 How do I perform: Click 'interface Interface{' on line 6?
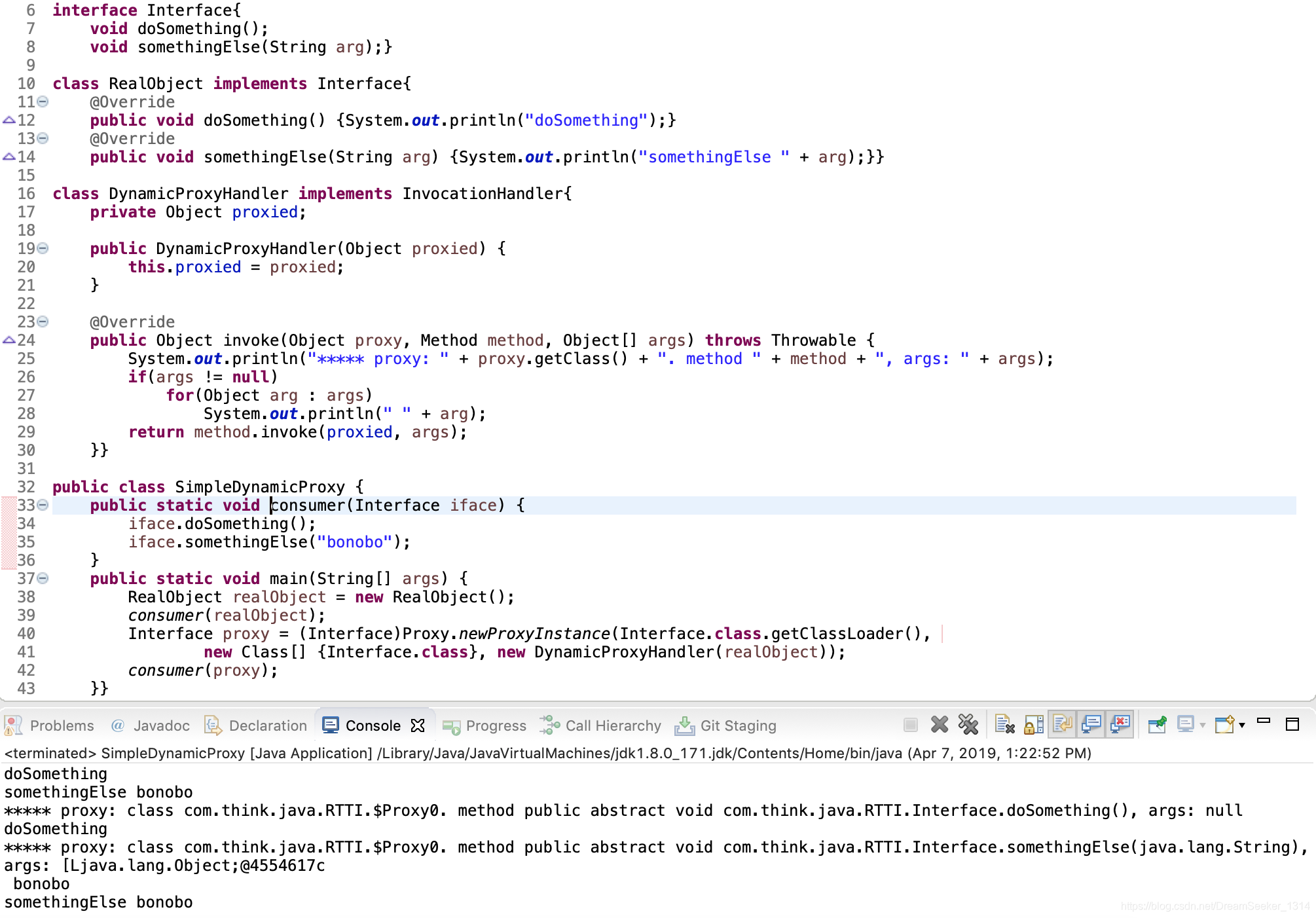coord(147,10)
